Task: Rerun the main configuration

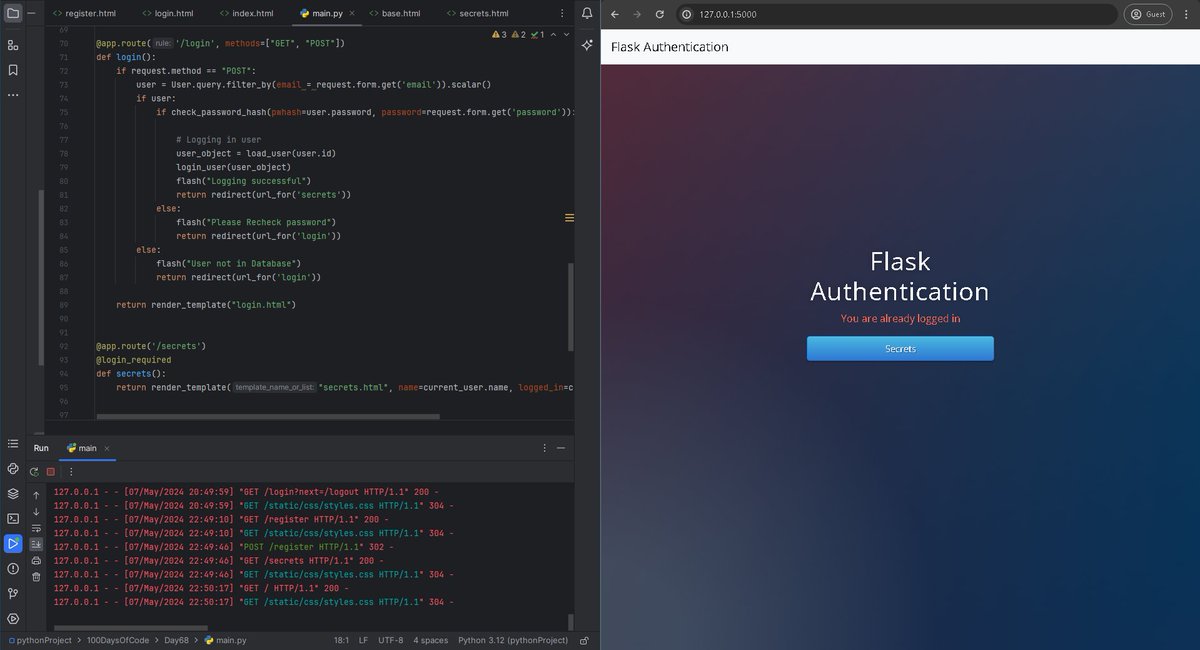Action: 35,471
